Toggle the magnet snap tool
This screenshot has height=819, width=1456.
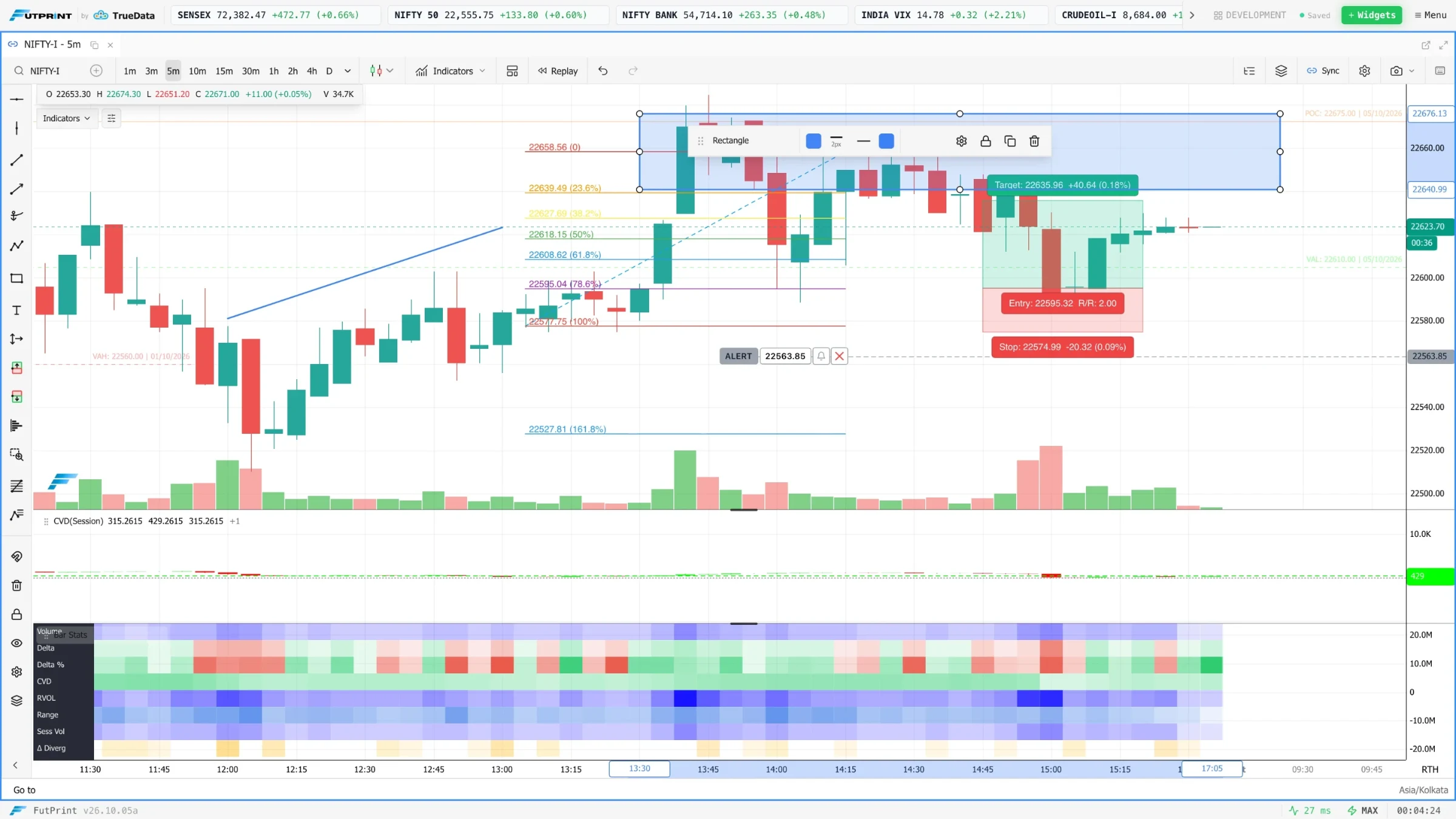pos(16,556)
